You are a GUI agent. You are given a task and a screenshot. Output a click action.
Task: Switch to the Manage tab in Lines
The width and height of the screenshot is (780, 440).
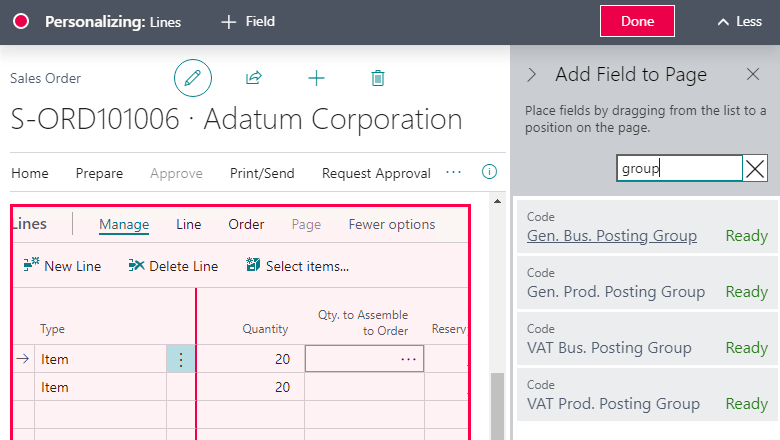tap(124, 224)
